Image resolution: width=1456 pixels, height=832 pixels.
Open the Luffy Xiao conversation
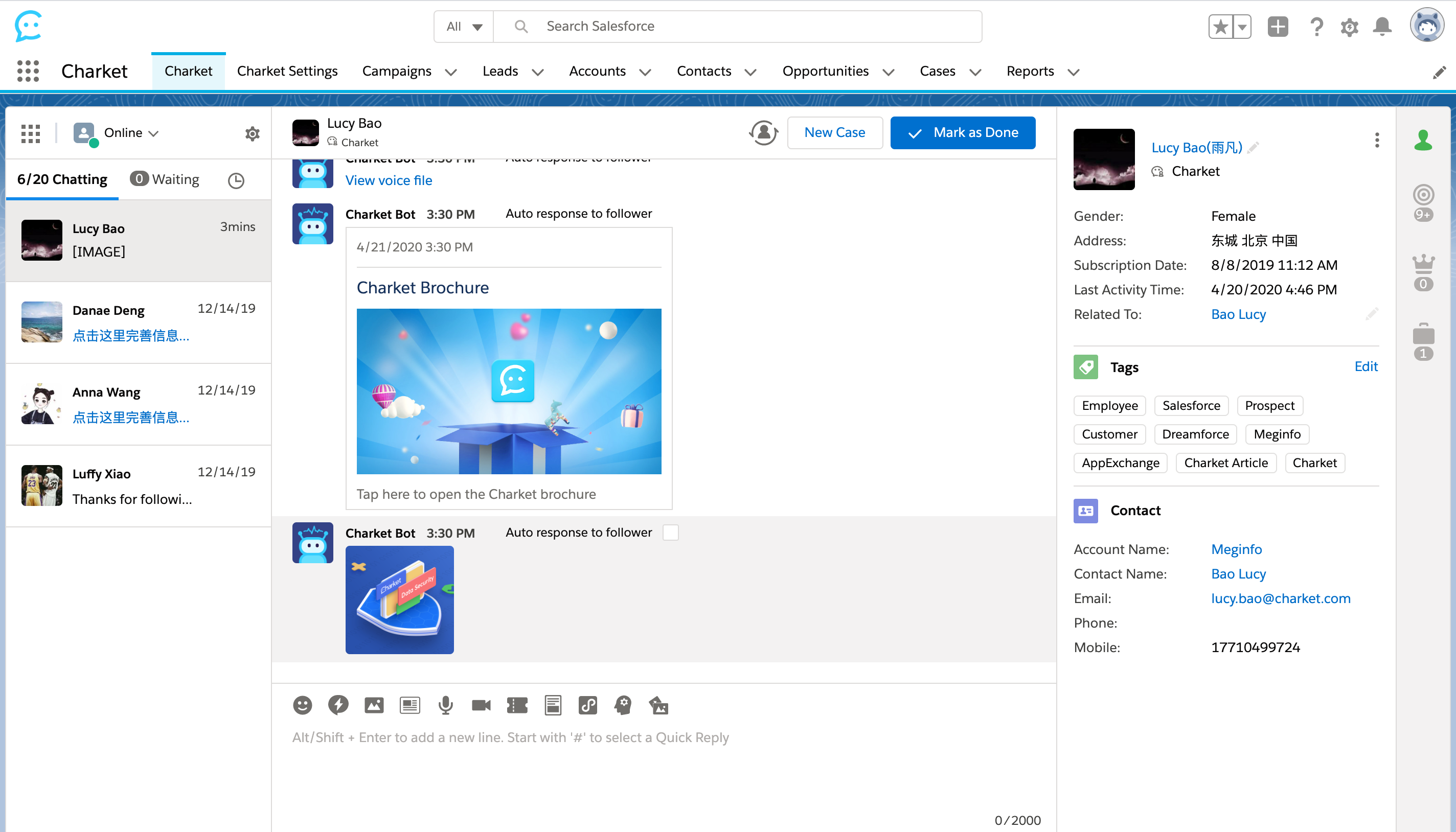click(x=139, y=486)
